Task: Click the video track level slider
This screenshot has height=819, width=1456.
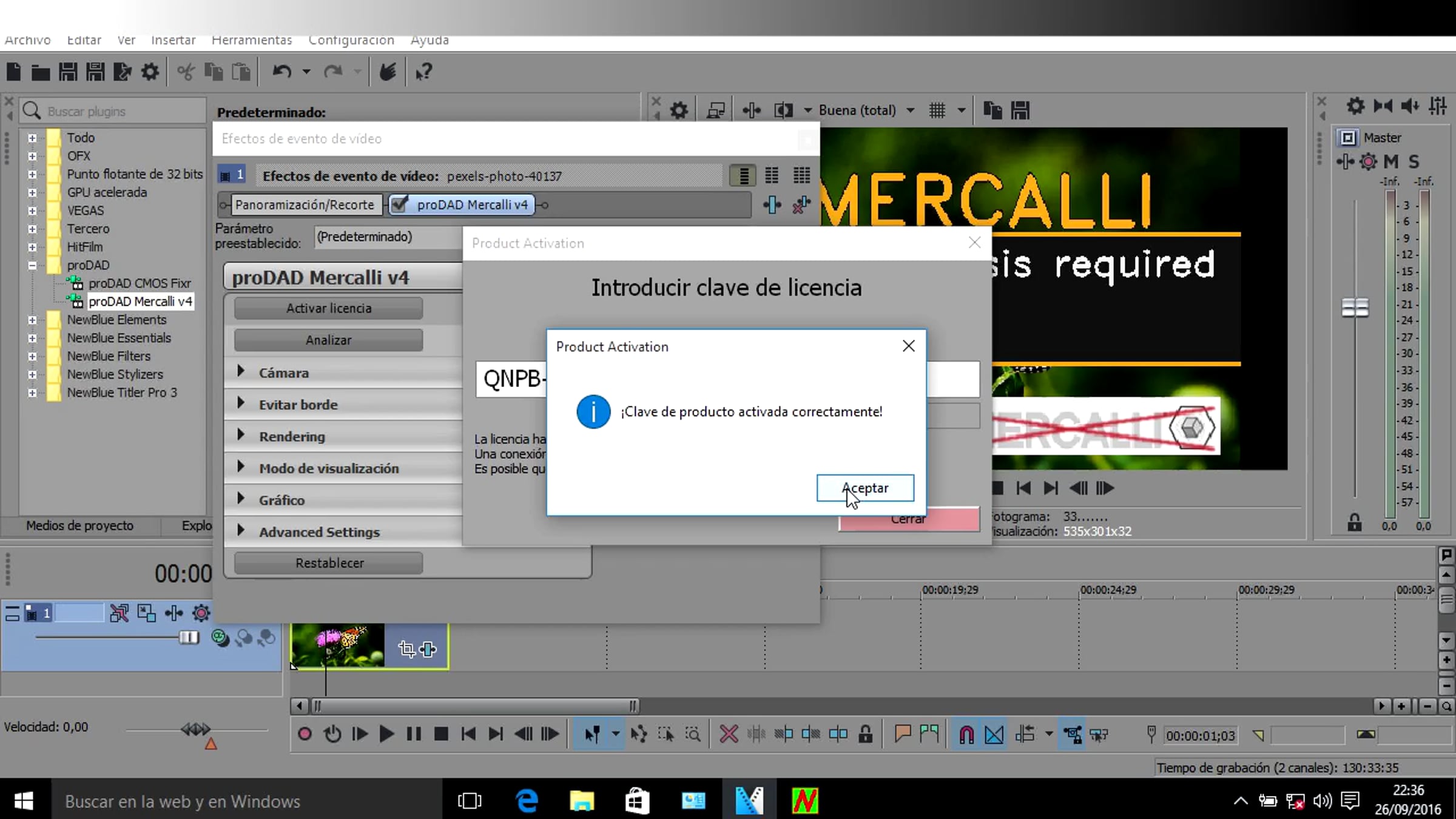Action: pos(189,638)
